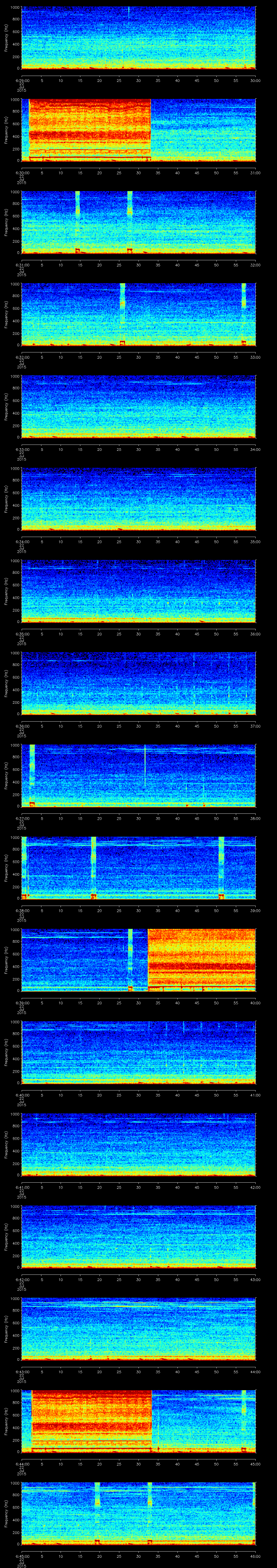Select the 6:44:00 start time label

click(x=21, y=1464)
